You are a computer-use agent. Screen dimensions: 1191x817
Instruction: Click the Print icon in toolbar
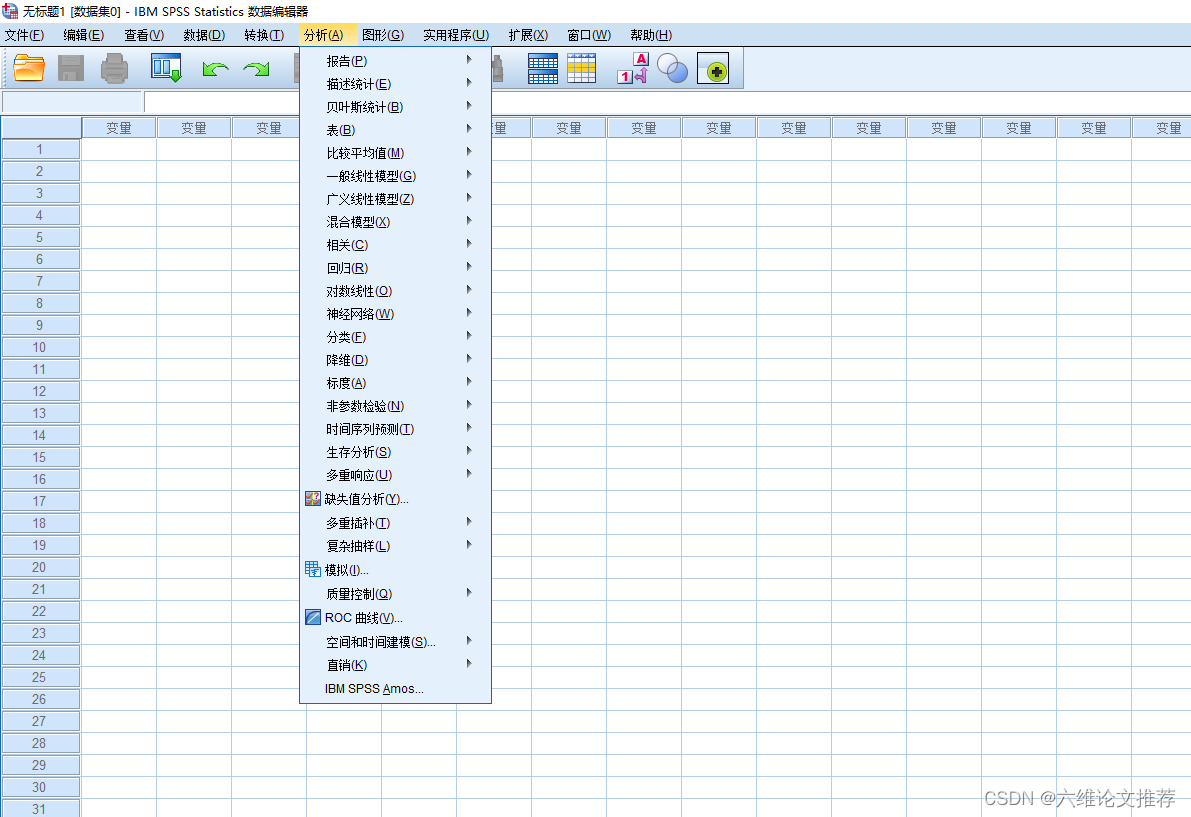(114, 68)
